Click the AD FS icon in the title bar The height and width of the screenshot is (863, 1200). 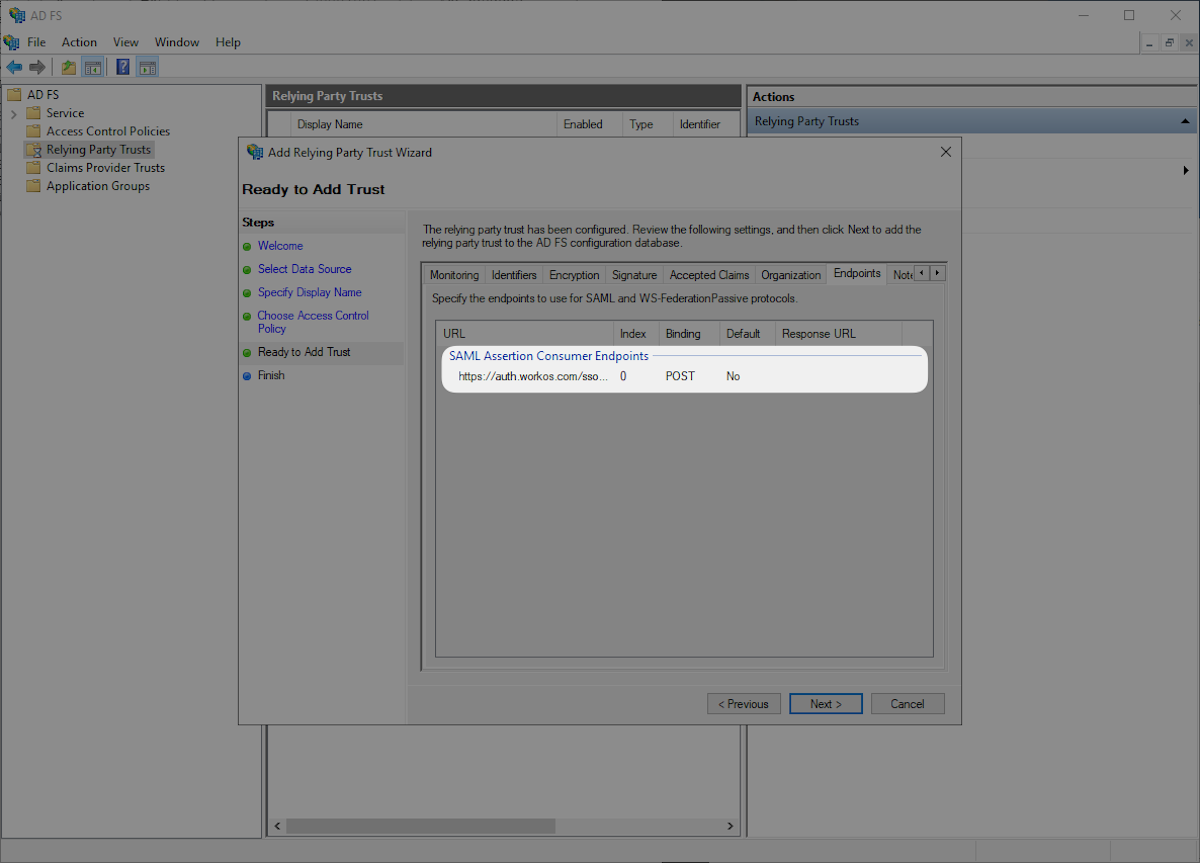coord(14,14)
